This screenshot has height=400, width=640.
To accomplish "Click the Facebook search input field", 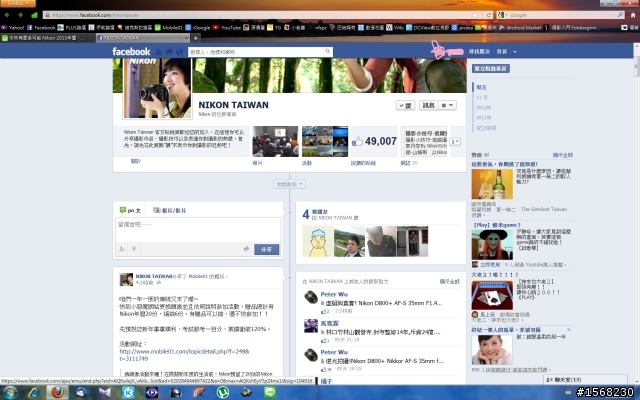I will tap(256, 52).
